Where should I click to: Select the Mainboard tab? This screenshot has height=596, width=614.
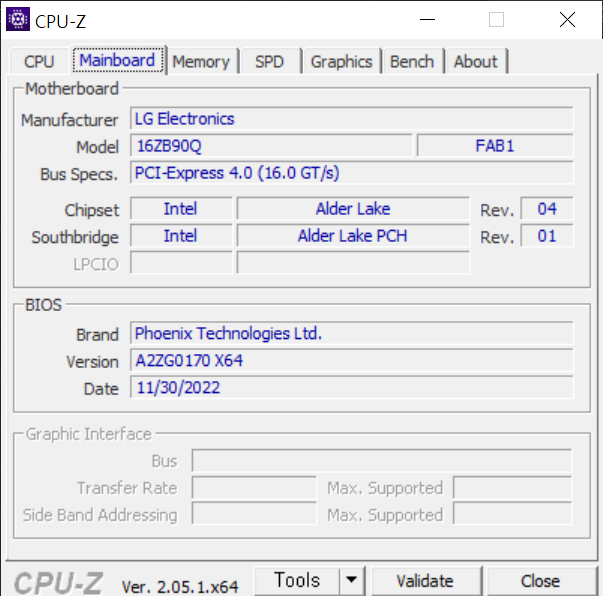[117, 60]
